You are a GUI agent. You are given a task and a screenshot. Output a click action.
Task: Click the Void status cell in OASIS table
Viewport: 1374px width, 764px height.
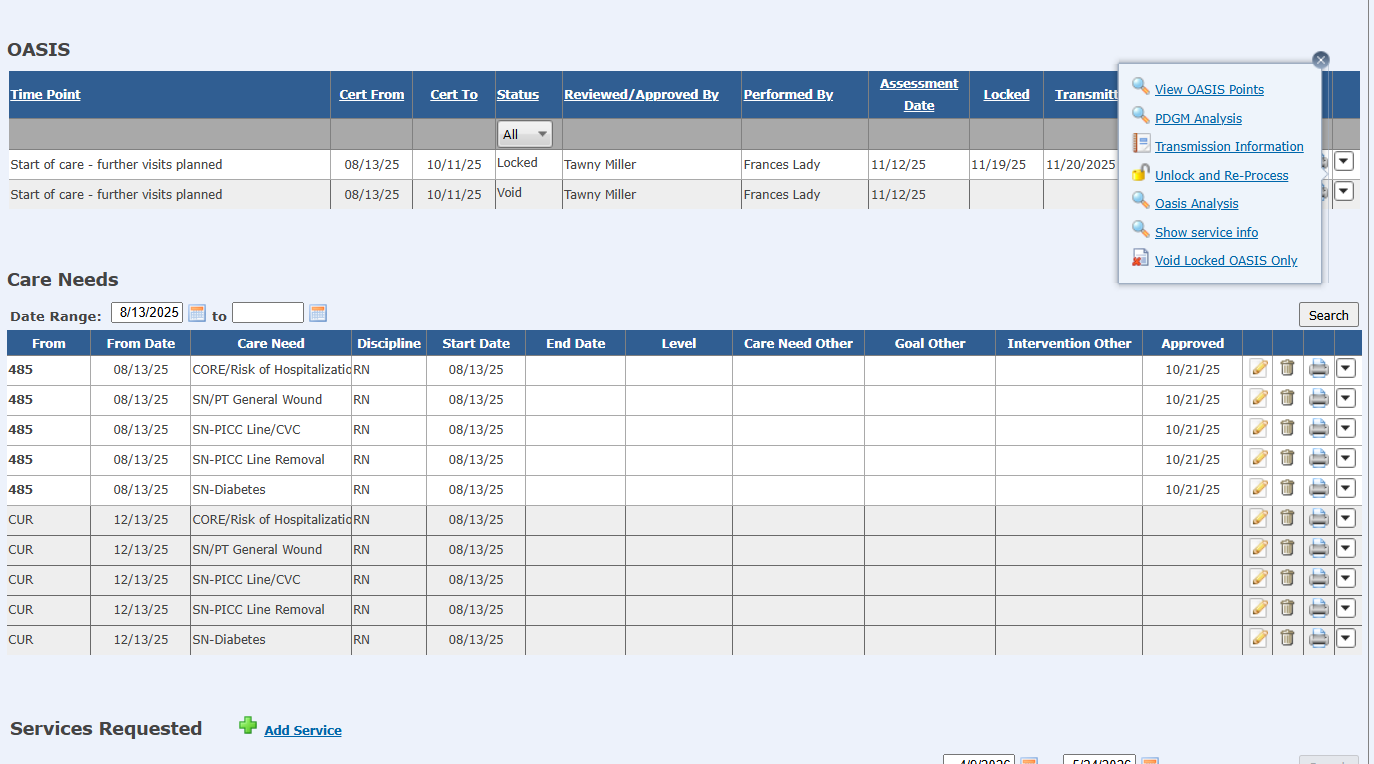(x=529, y=194)
